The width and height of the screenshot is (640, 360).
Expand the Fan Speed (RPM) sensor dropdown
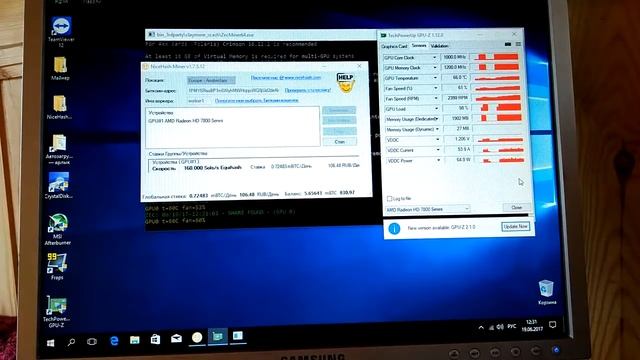click(436, 98)
